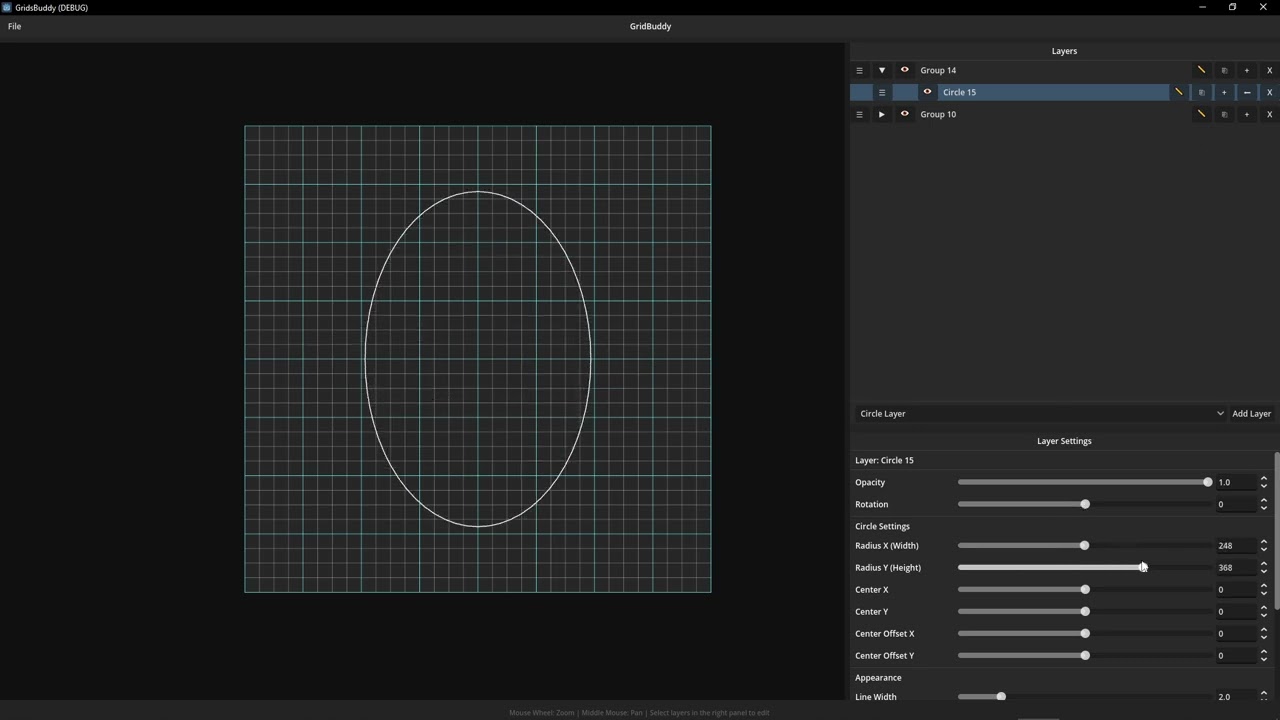Click the Opacity value field showing 1.0

1235,482
